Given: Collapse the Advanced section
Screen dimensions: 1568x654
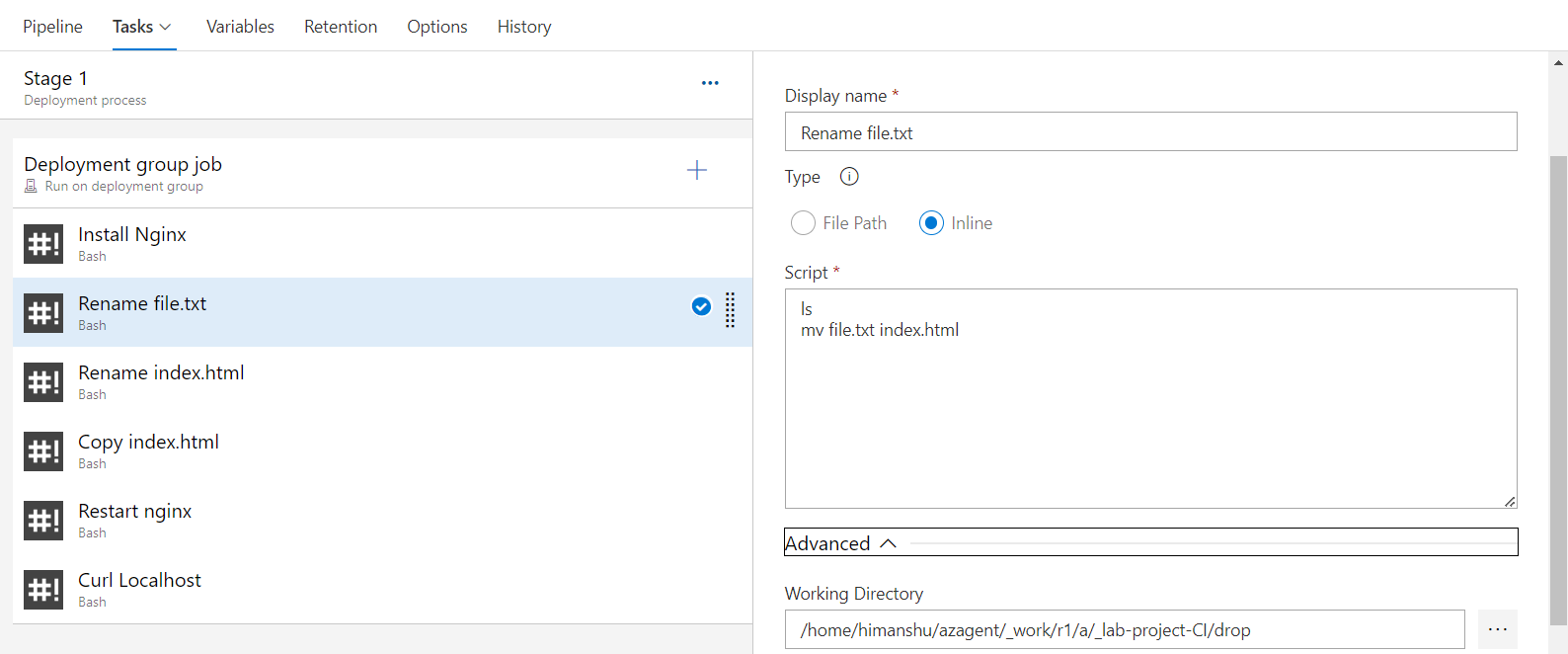Looking at the screenshot, I should click(841, 543).
